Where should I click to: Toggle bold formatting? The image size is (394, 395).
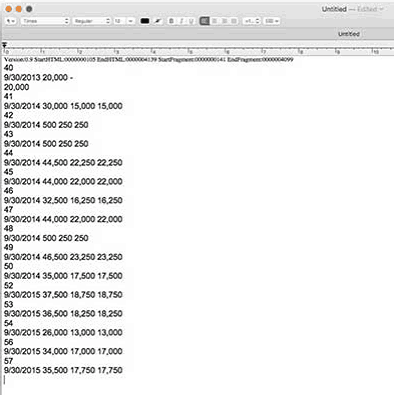(x=171, y=21)
